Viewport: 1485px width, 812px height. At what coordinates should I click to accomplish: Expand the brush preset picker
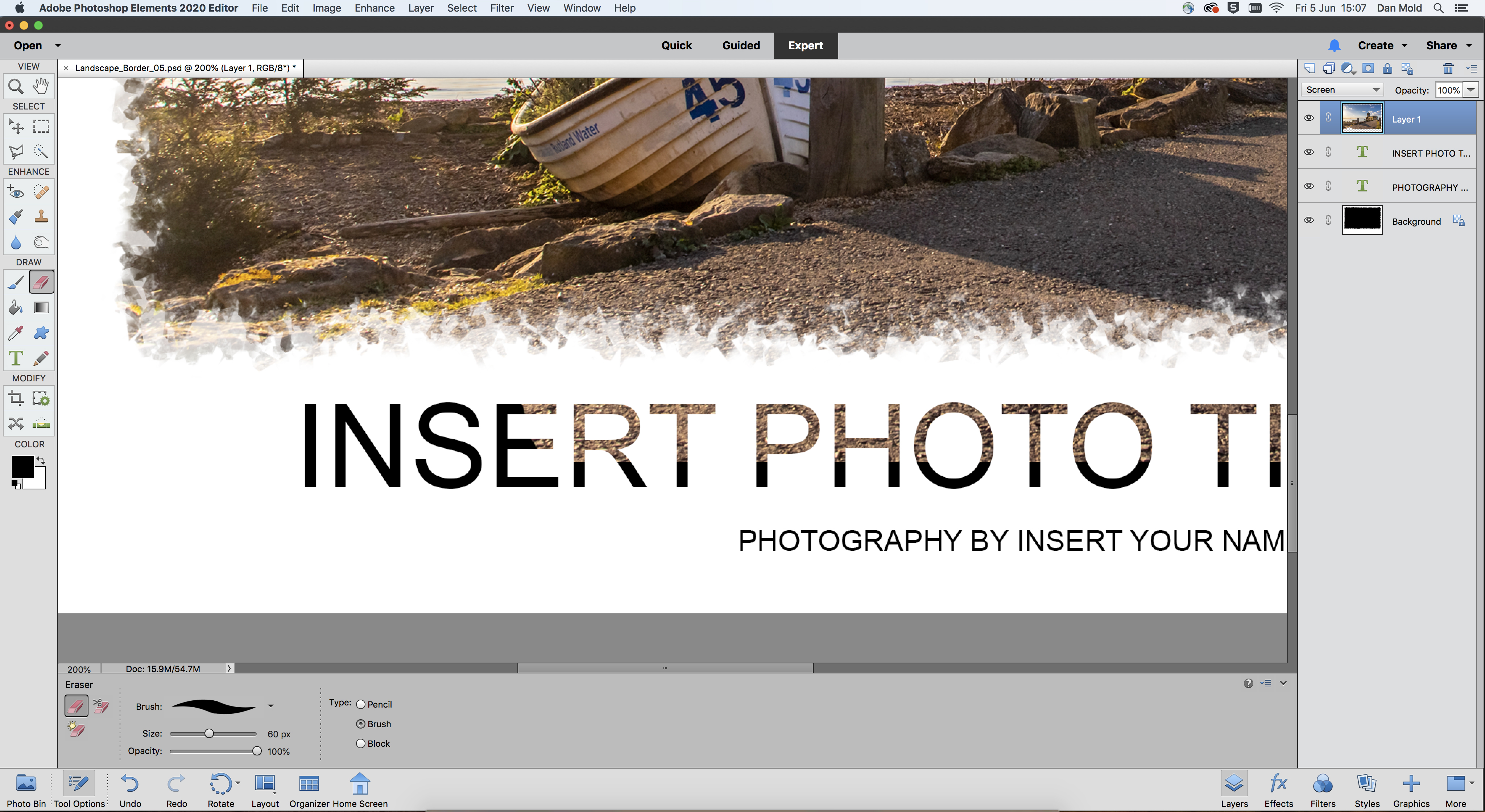coord(270,706)
